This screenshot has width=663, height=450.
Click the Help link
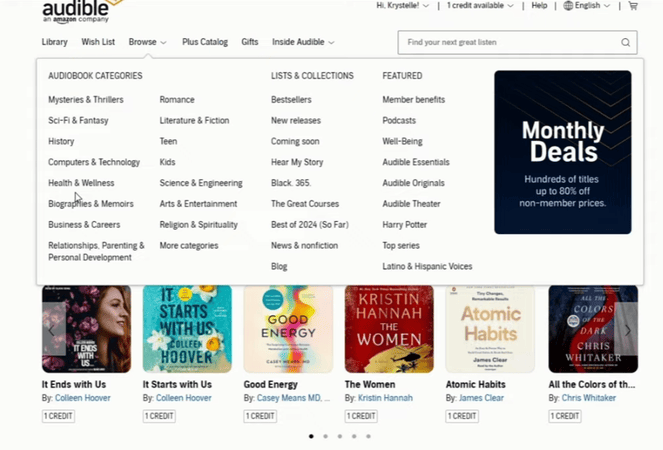click(x=539, y=5)
